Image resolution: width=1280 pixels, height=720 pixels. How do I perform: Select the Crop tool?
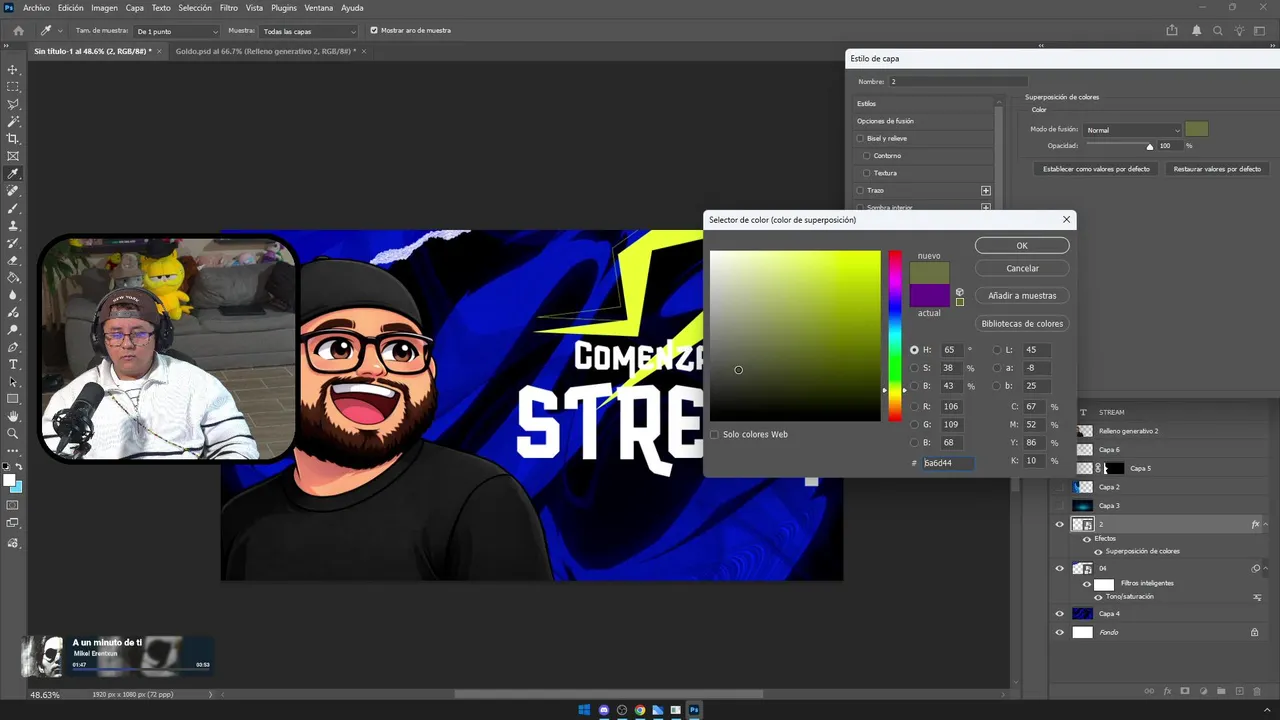[x=13, y=139]
